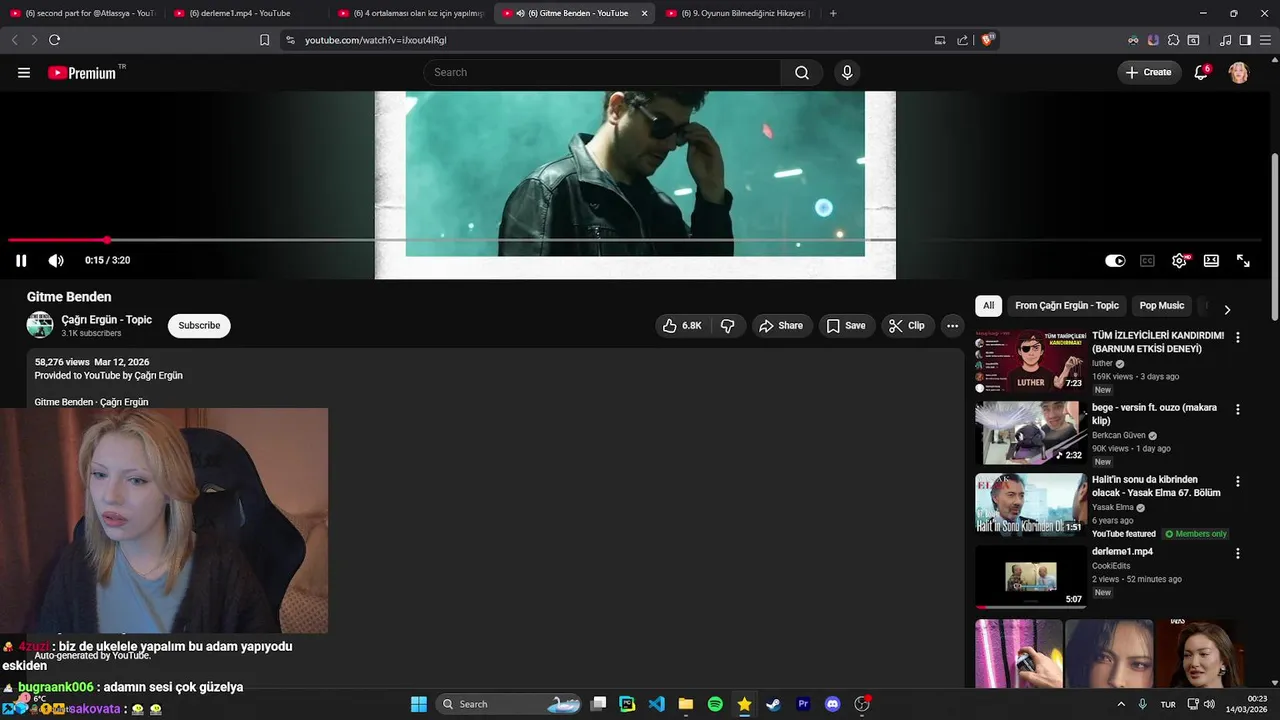Click the Create button
This screenshot has height=720, width=1280.
(1149, 72)
